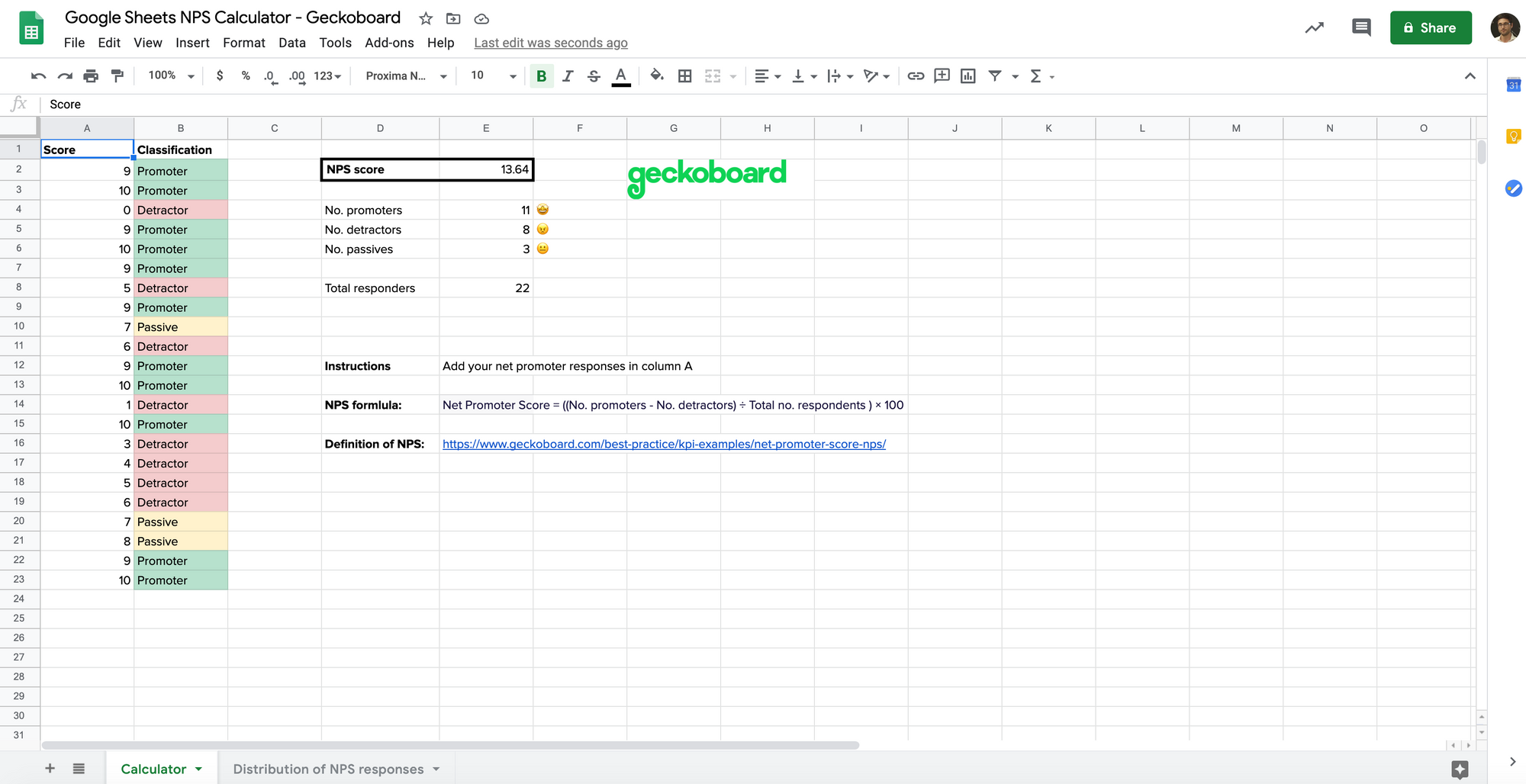Open the comment history icon
The height and width of the screenshot is (784, 1526).
[1361, 28]
